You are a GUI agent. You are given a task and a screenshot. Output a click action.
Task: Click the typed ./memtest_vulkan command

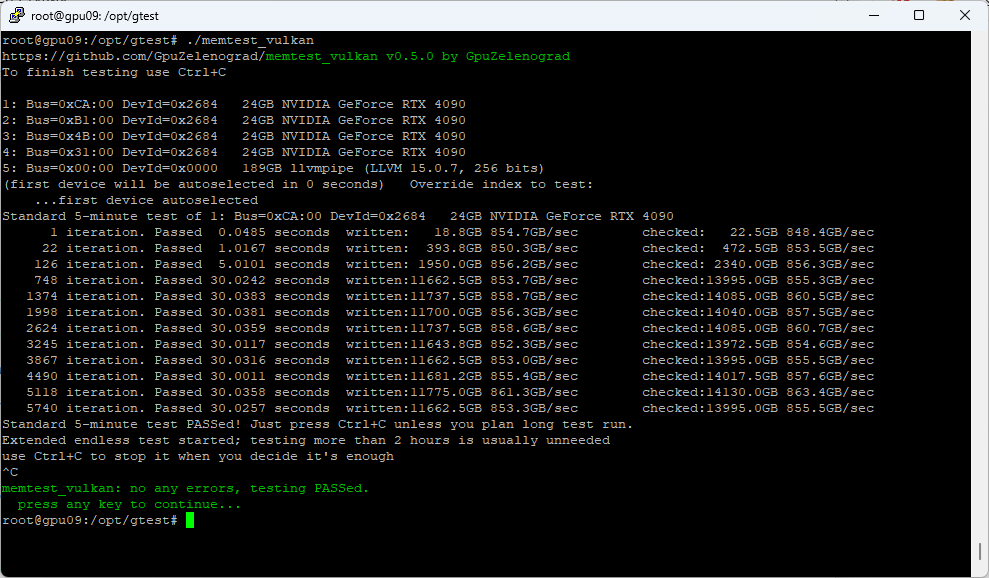coord(250,40)
